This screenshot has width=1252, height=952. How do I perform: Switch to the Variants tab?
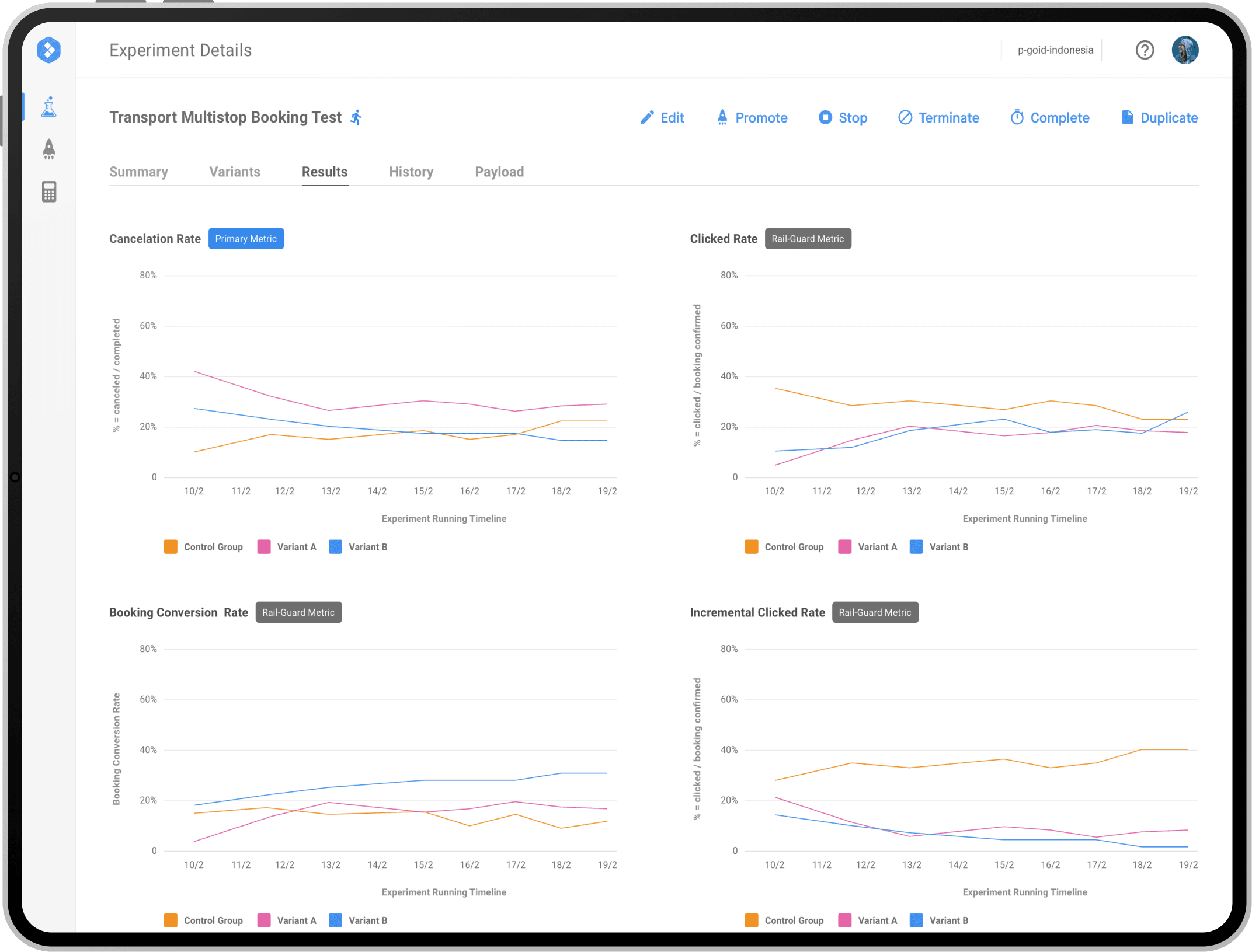(235, 172)
